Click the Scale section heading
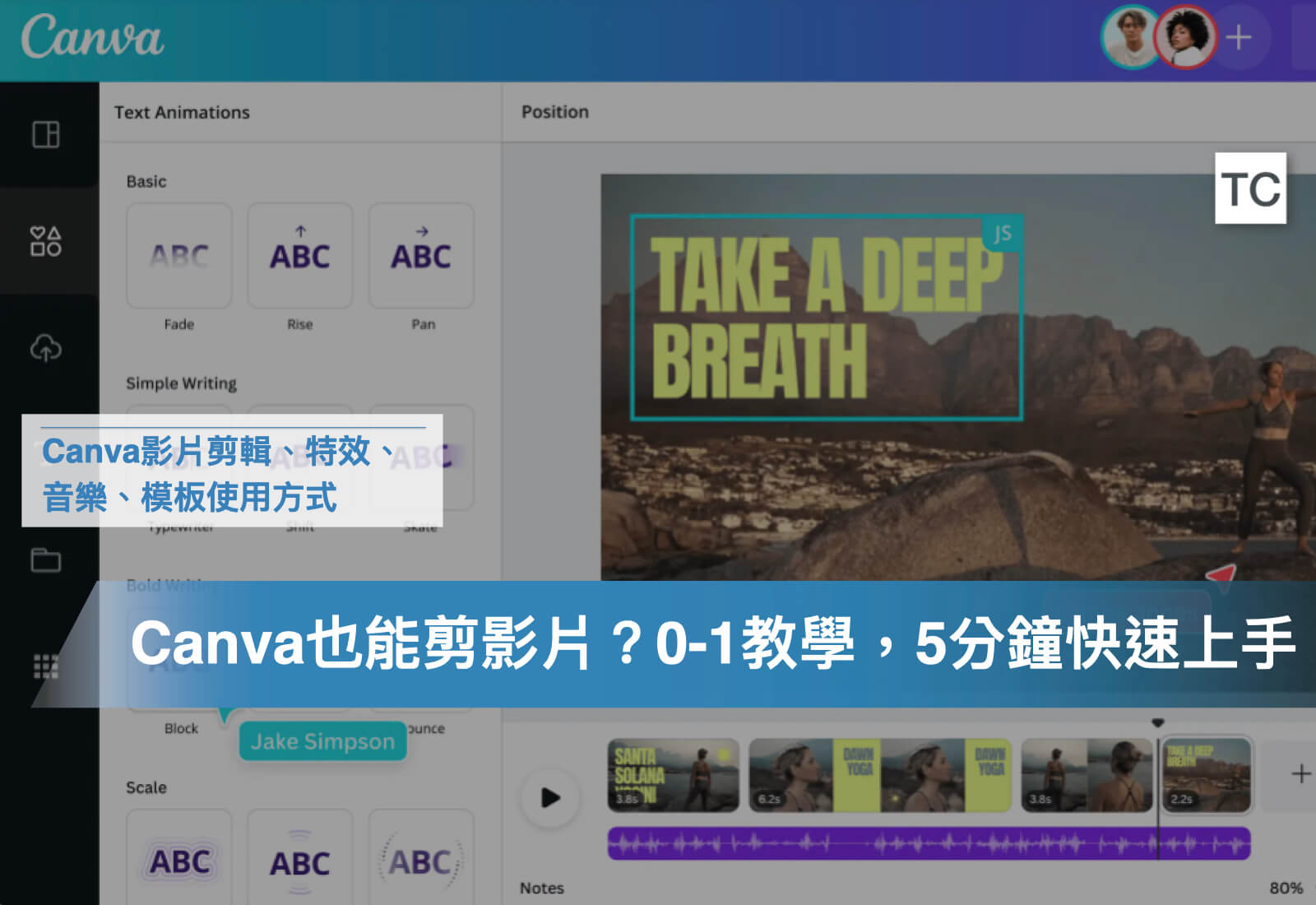The height and width of the screenshot is (905, 1316). click(146, 787)
